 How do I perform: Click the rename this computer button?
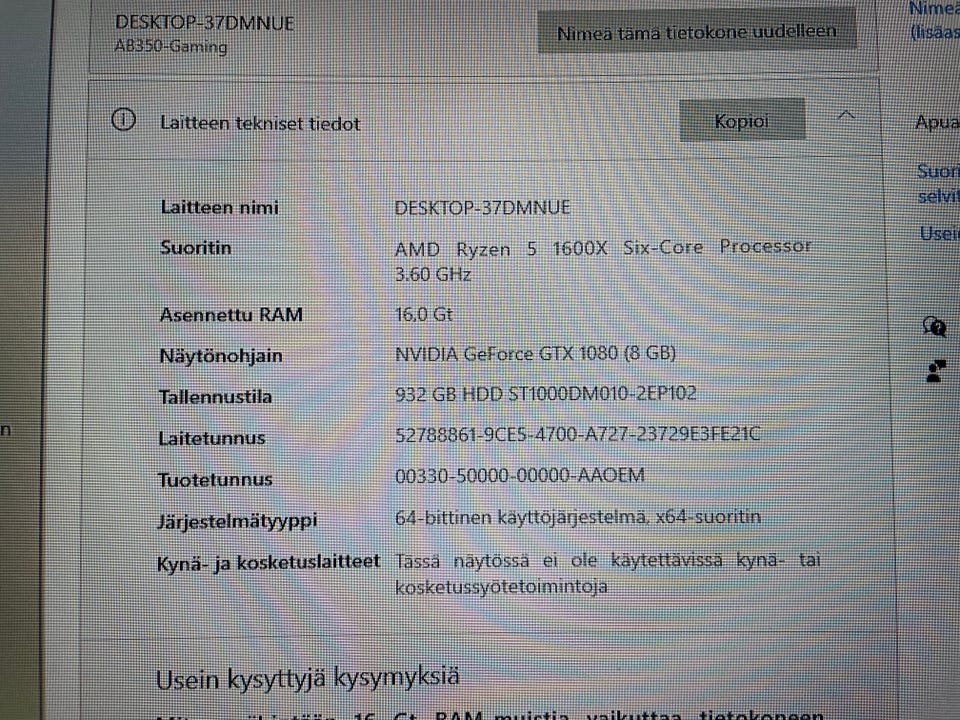[697, 31]
